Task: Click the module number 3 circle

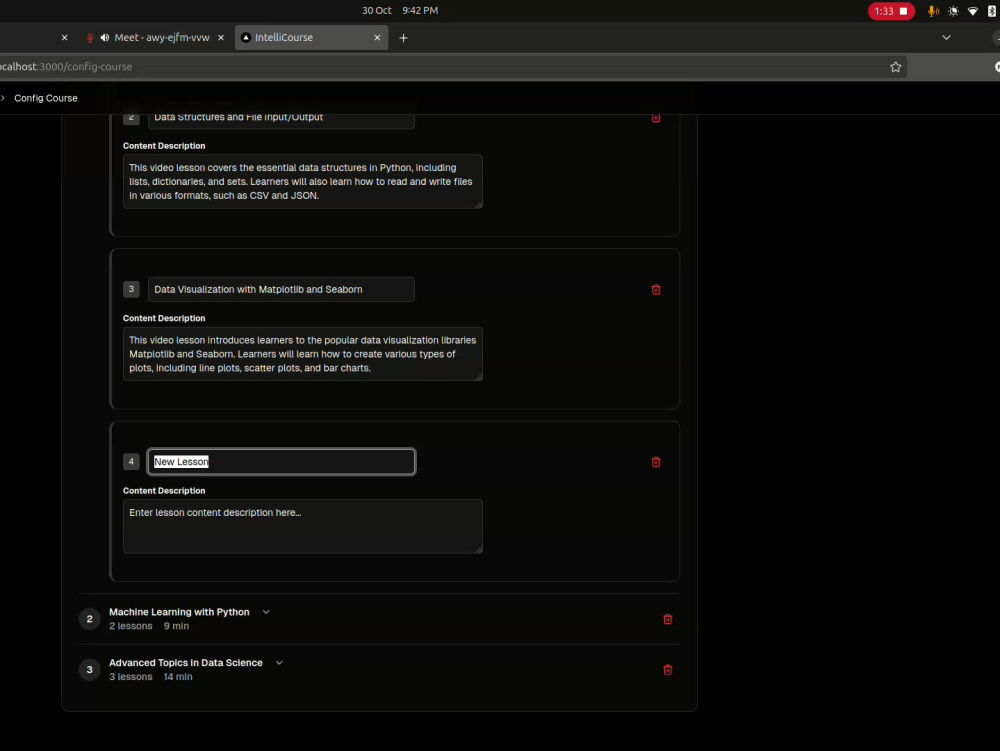Action: point(89,669)
